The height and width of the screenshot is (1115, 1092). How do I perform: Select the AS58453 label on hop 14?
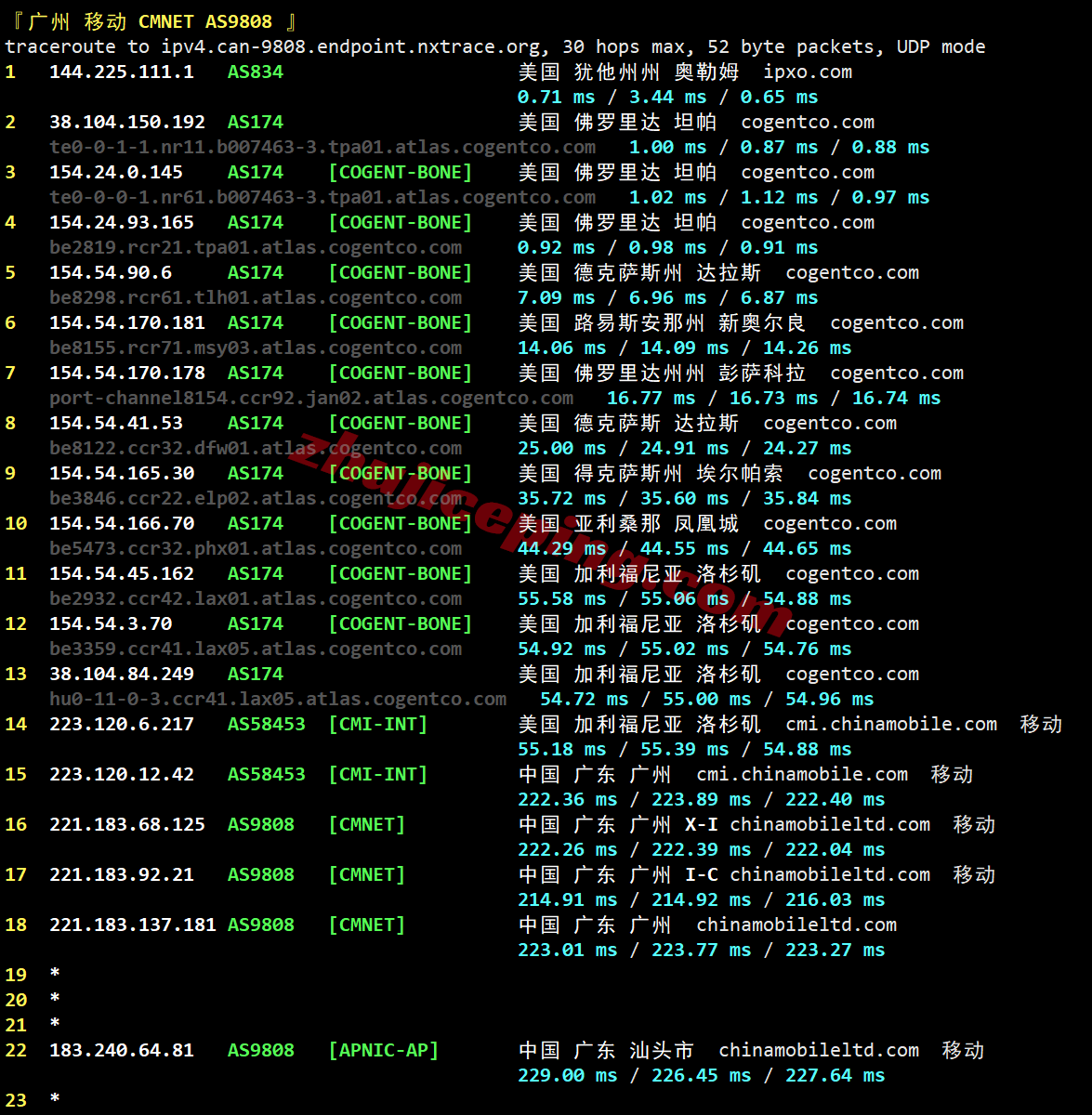(x=267, y=724)
